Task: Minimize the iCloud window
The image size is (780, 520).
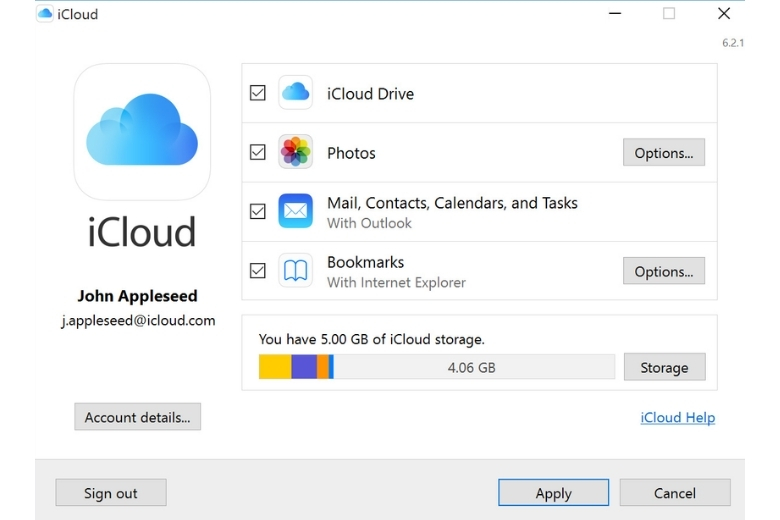Action: pos(615,13)
